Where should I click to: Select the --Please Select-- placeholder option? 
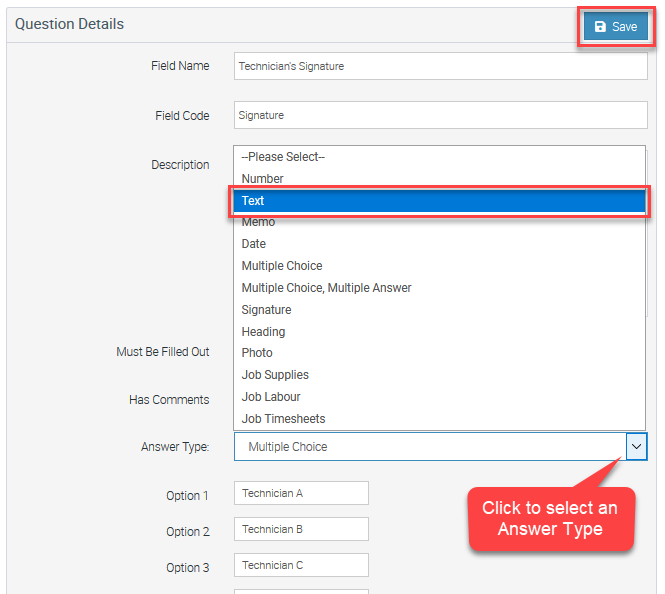439,157
